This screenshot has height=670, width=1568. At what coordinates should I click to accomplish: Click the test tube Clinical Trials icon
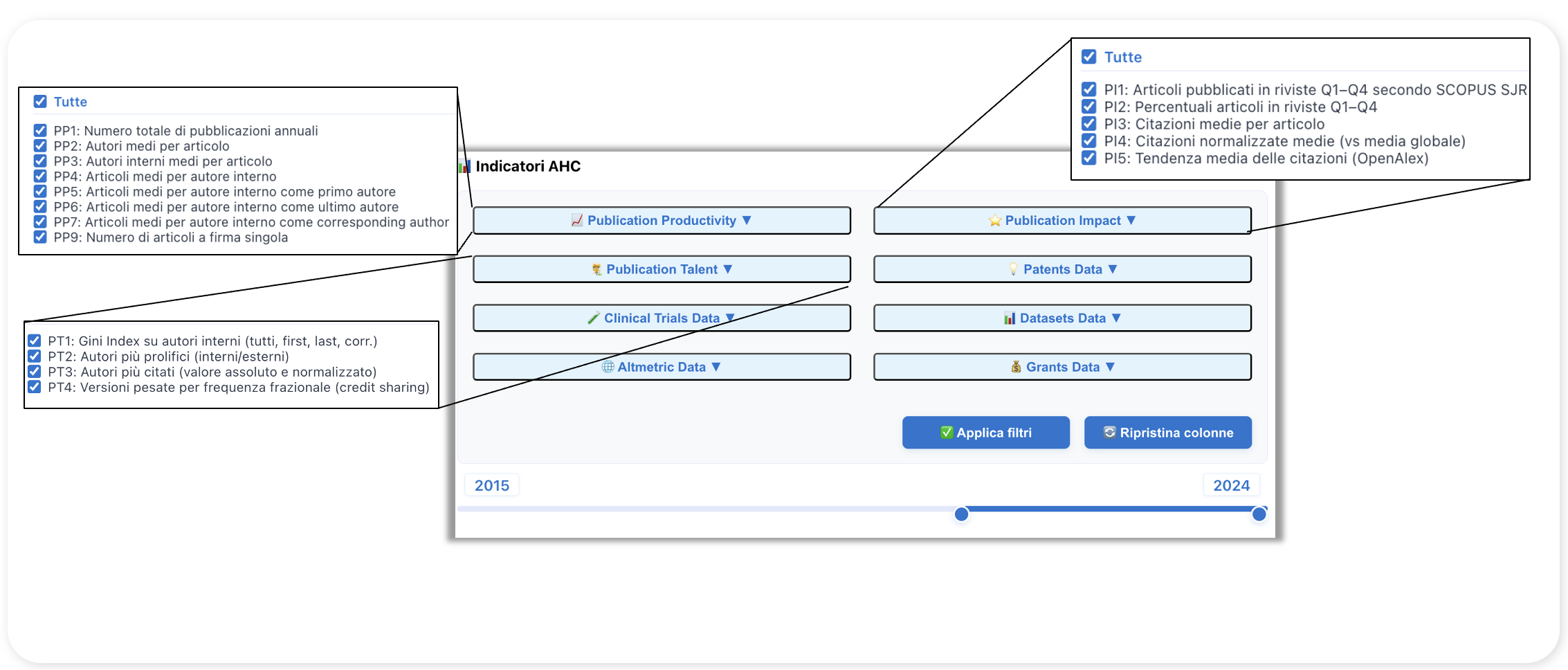(593, 318)
